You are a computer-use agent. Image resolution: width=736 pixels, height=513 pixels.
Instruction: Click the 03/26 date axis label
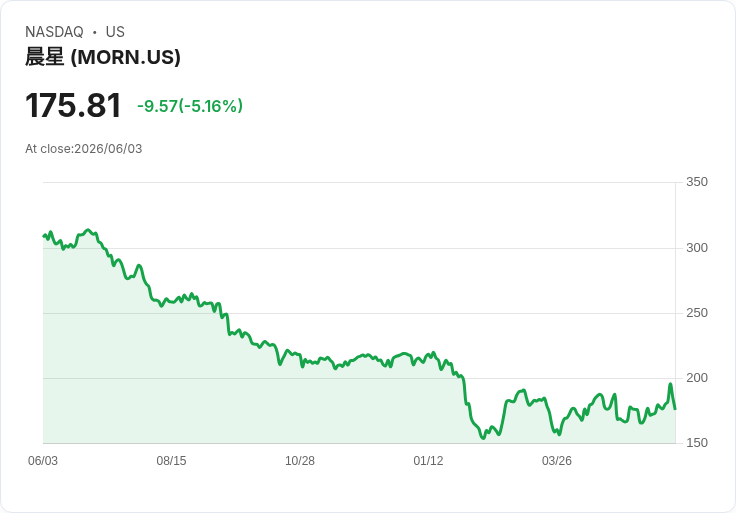(x=557, y=461)
